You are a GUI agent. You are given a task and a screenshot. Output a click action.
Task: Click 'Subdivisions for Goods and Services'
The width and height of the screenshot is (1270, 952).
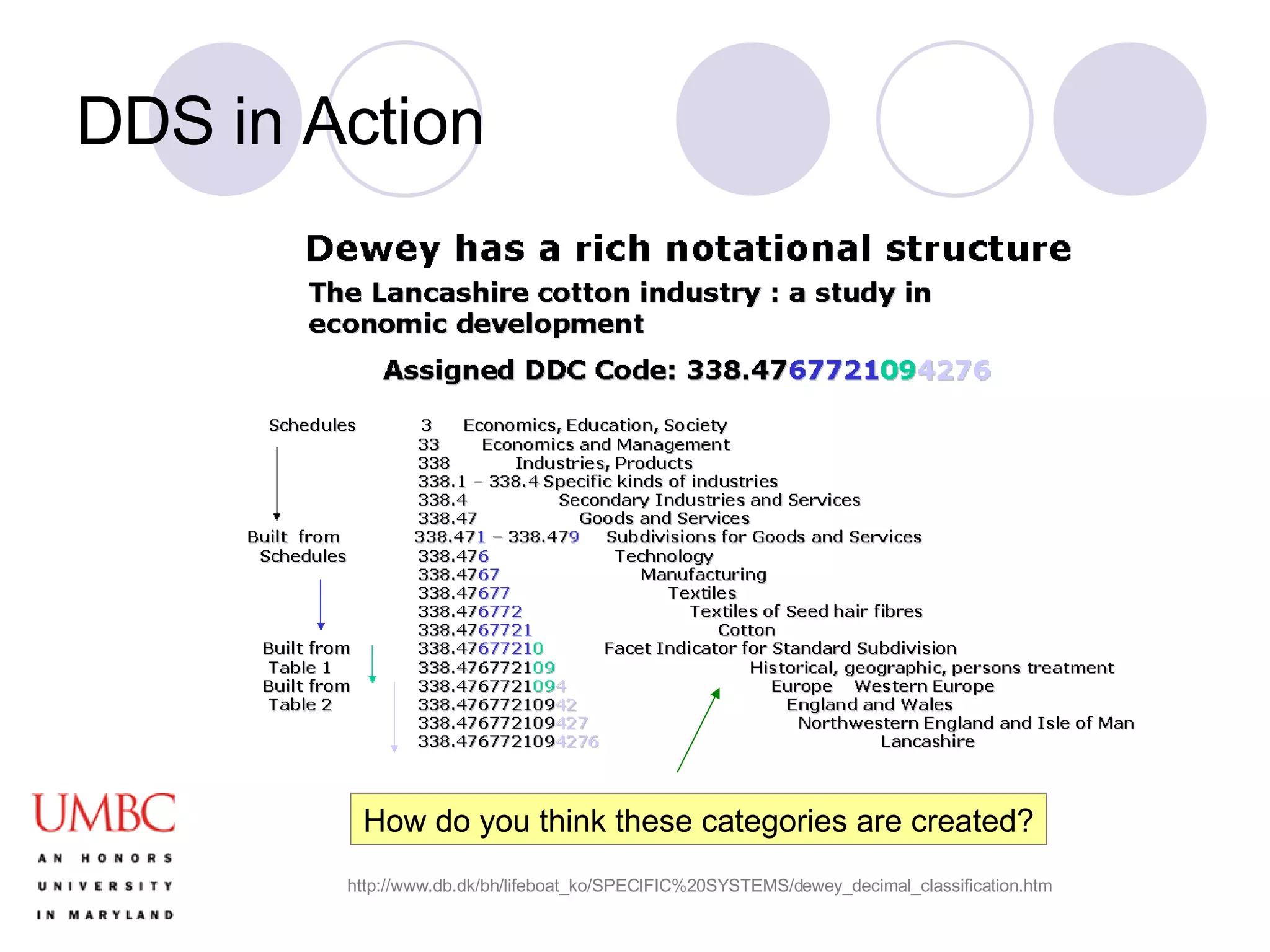[x=764, y=537]
